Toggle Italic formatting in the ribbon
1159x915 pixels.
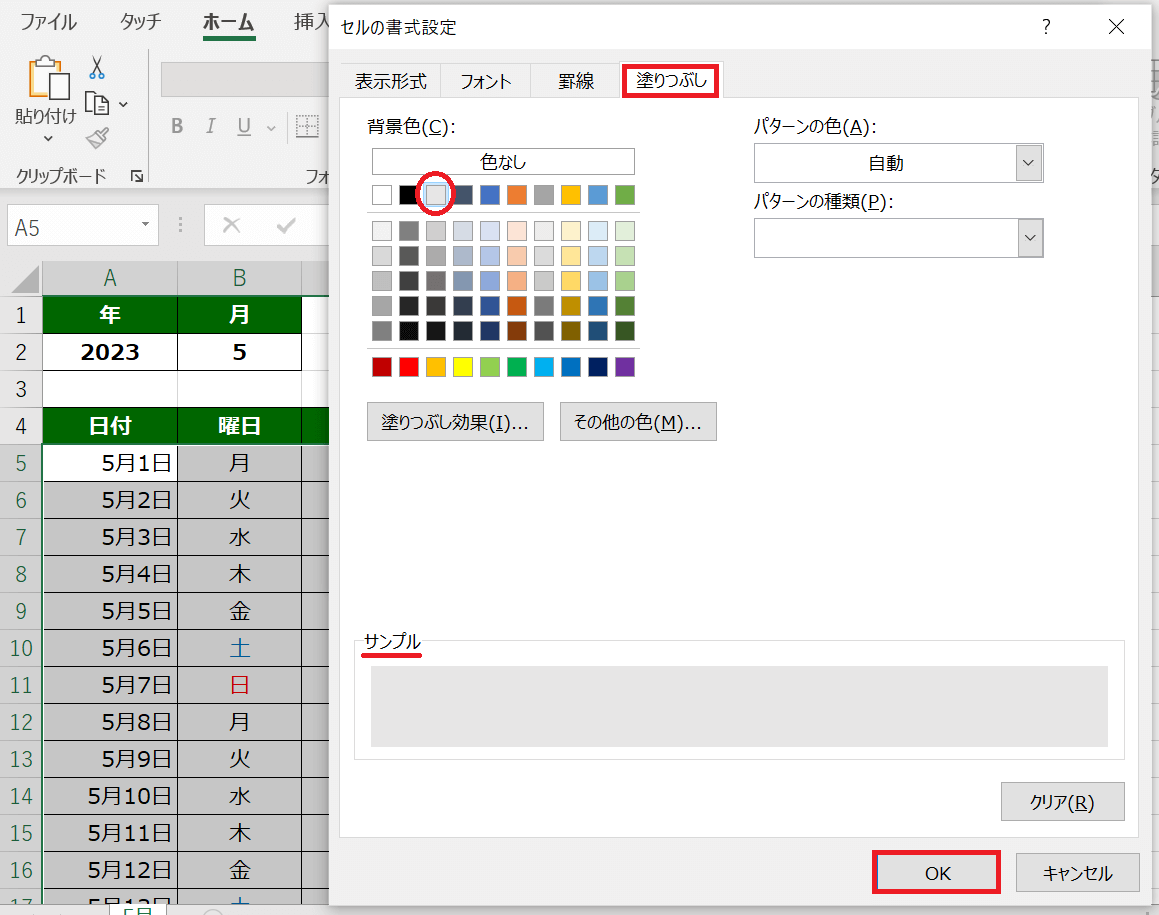point(210,126)
